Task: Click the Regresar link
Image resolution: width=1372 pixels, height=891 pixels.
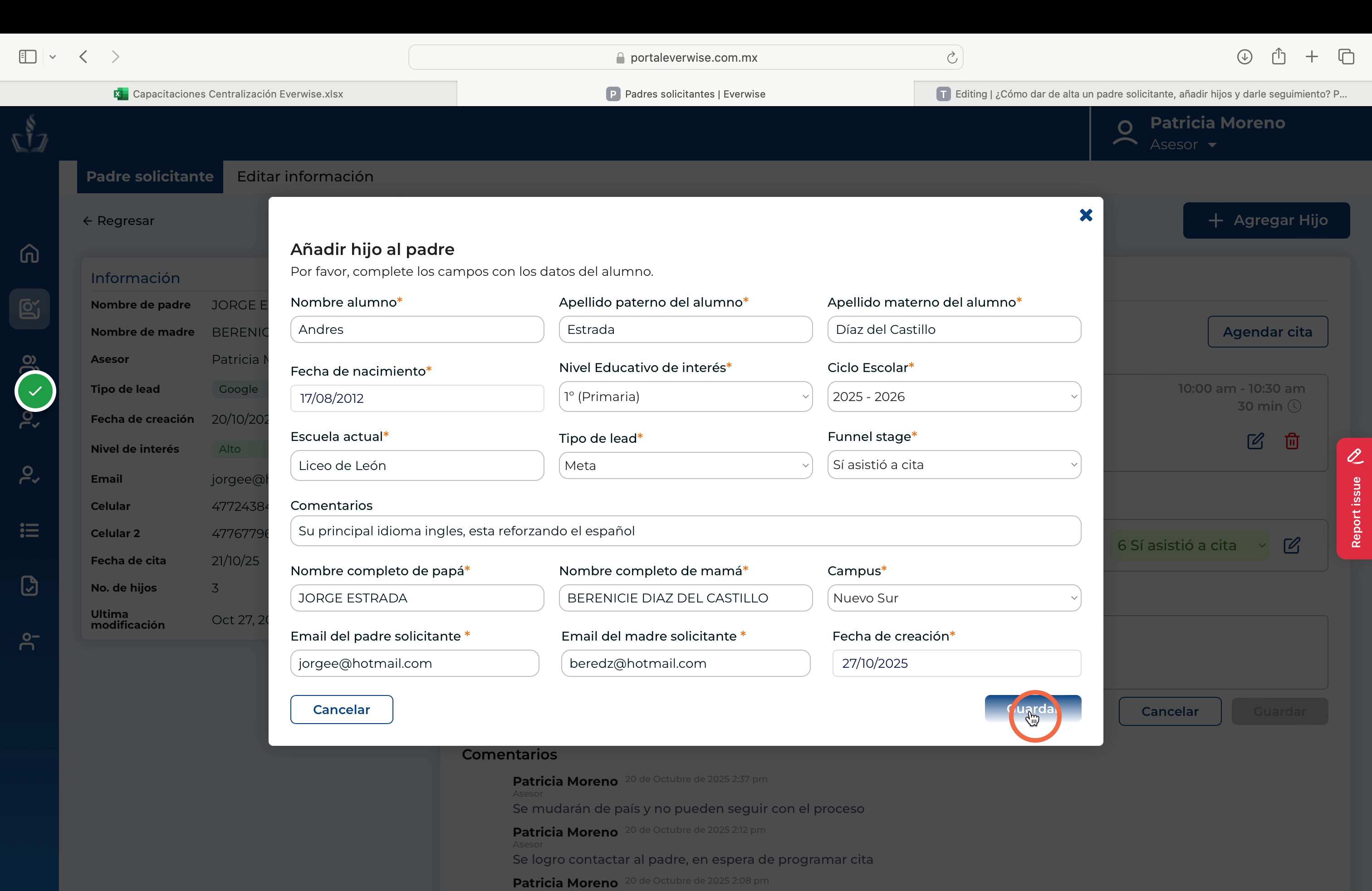Action: [x=118, y=221]
